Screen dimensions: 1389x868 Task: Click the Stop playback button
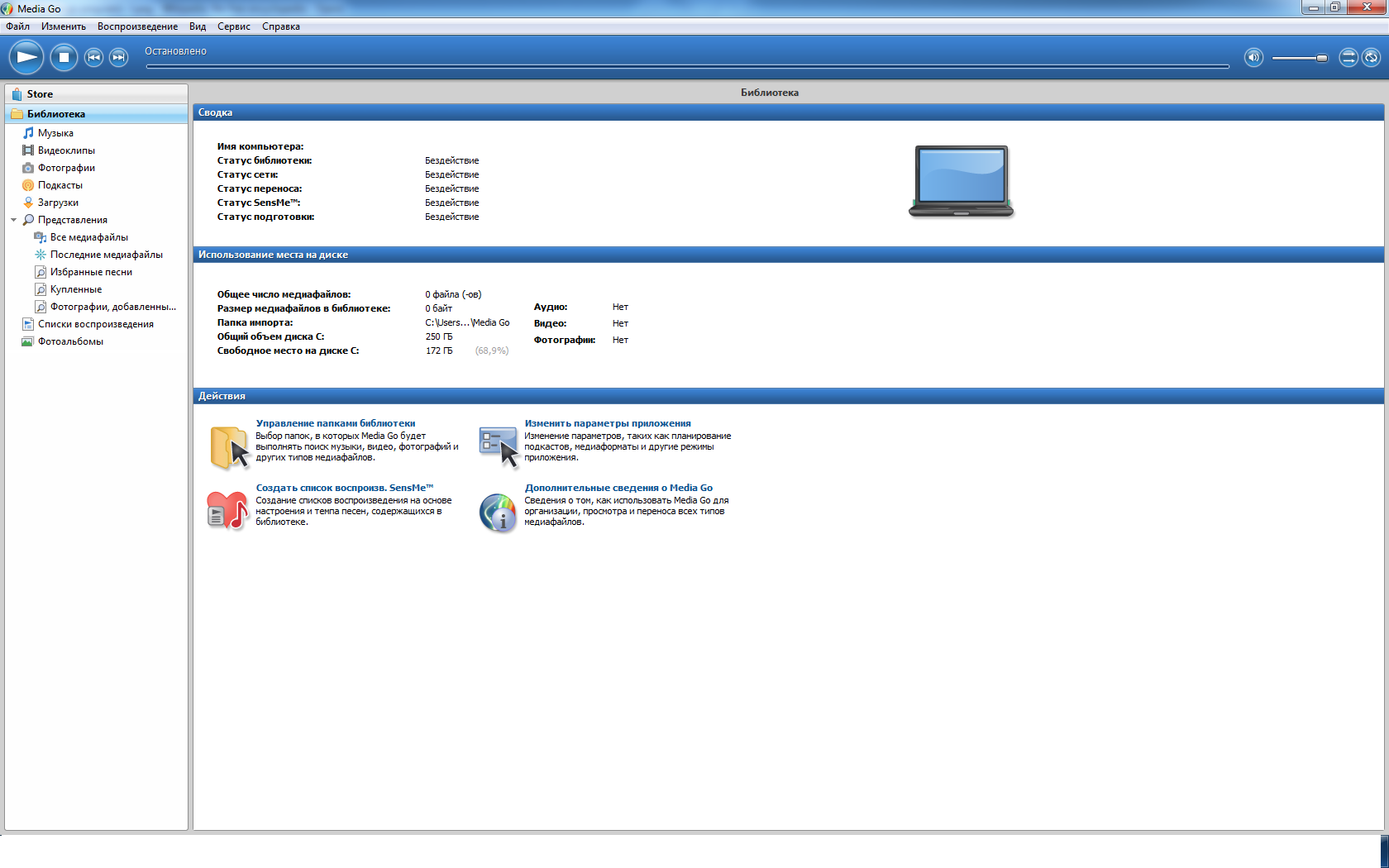(64, 57)
